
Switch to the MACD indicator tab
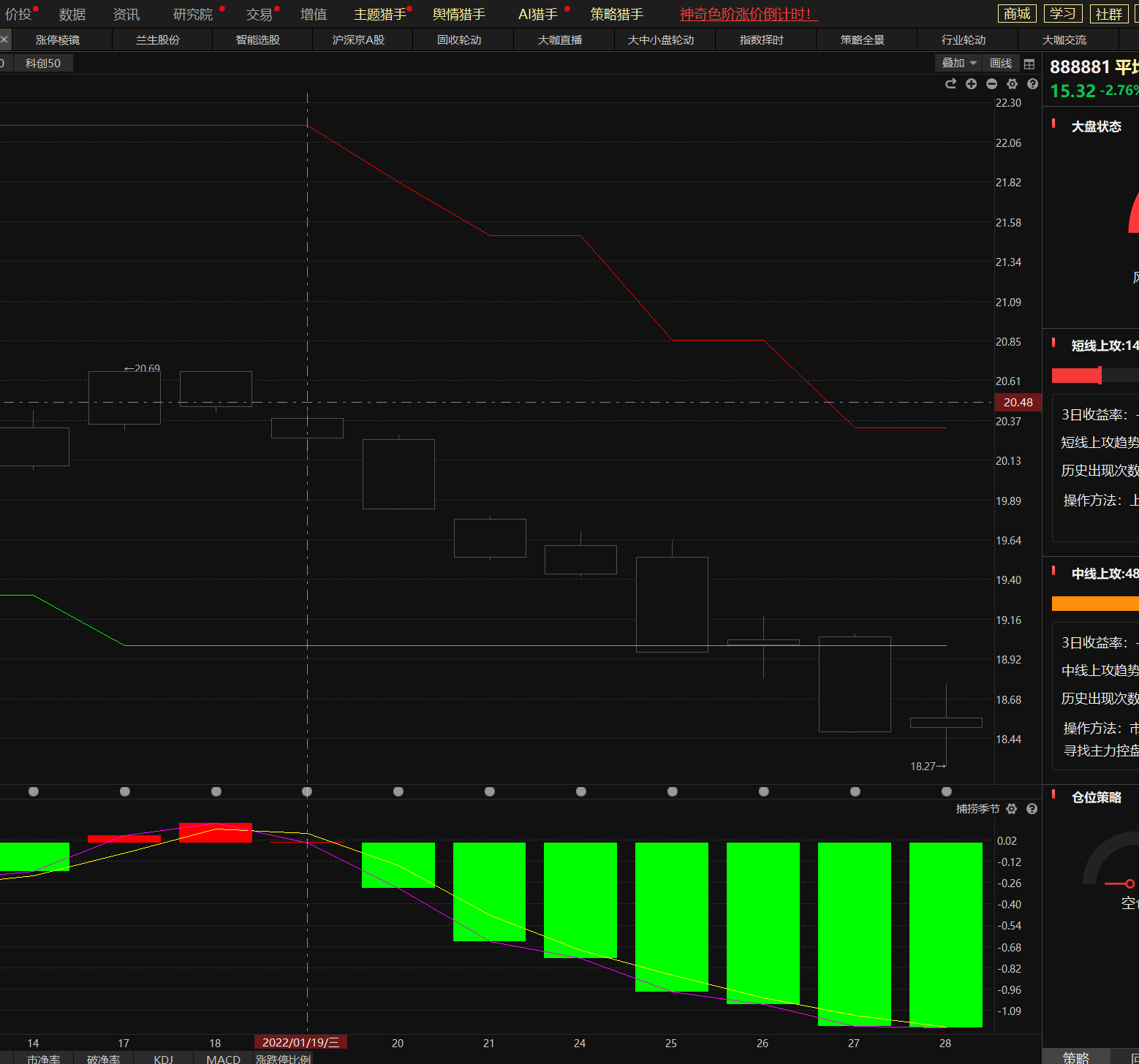pyautogui.click(x=223, y=1059)
